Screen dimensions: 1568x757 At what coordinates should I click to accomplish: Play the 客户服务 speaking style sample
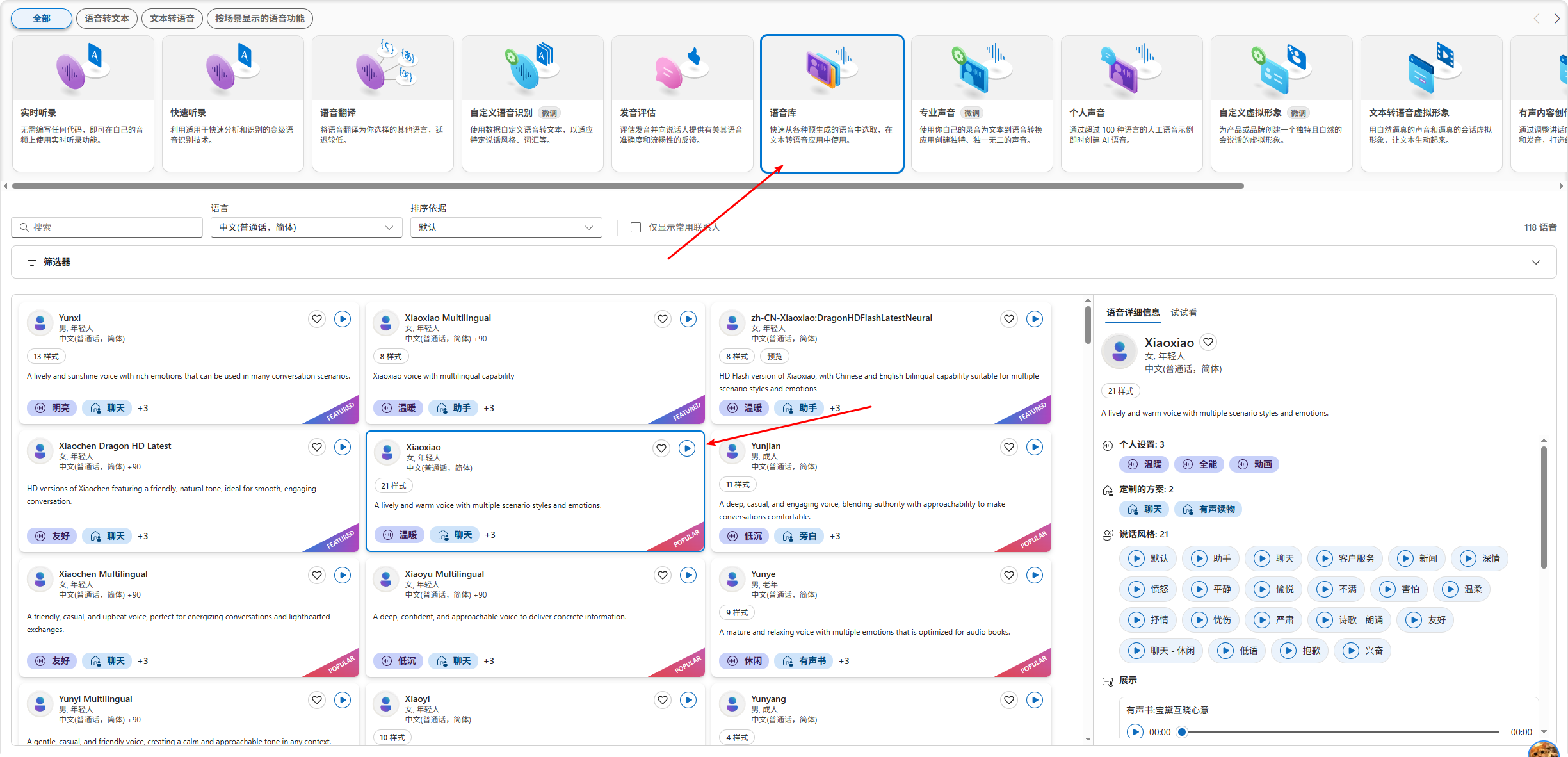(x=1324, y=558)
